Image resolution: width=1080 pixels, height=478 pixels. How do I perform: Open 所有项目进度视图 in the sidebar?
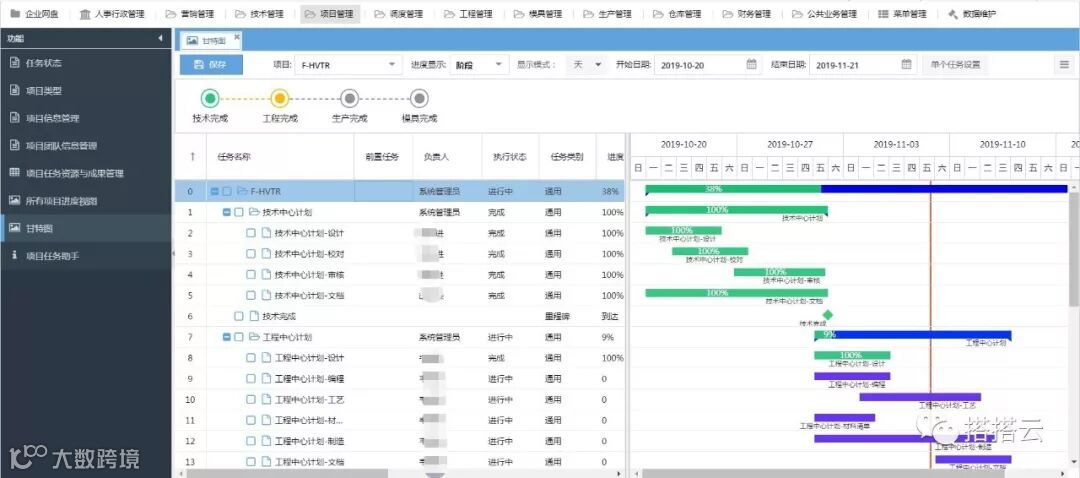point(85,200)
